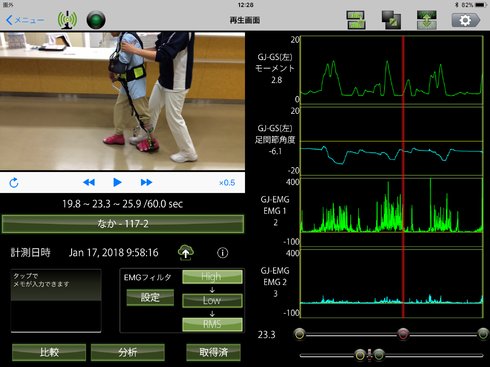This screenshot has height=367, width=490.
Task: Open the overlay layers icon
Action: (391, 20)
